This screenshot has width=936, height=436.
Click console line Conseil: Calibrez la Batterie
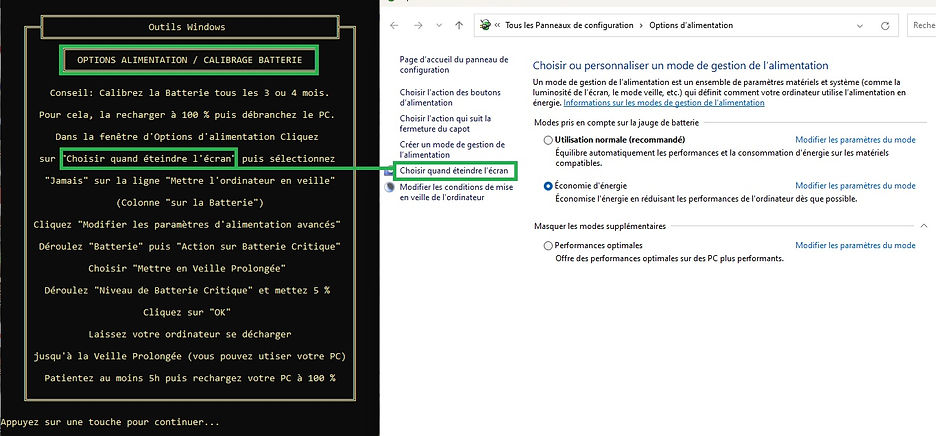click(189, 93)
